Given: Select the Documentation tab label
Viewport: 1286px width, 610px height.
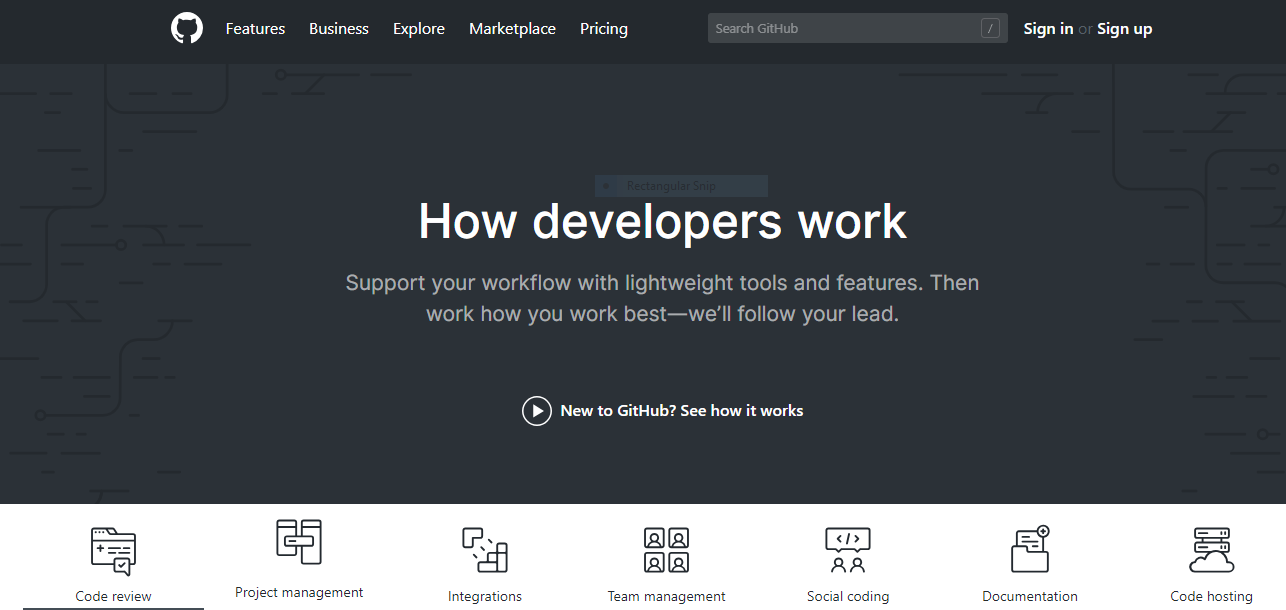Looking at the screenshot, I should [x=1030, y=596].
